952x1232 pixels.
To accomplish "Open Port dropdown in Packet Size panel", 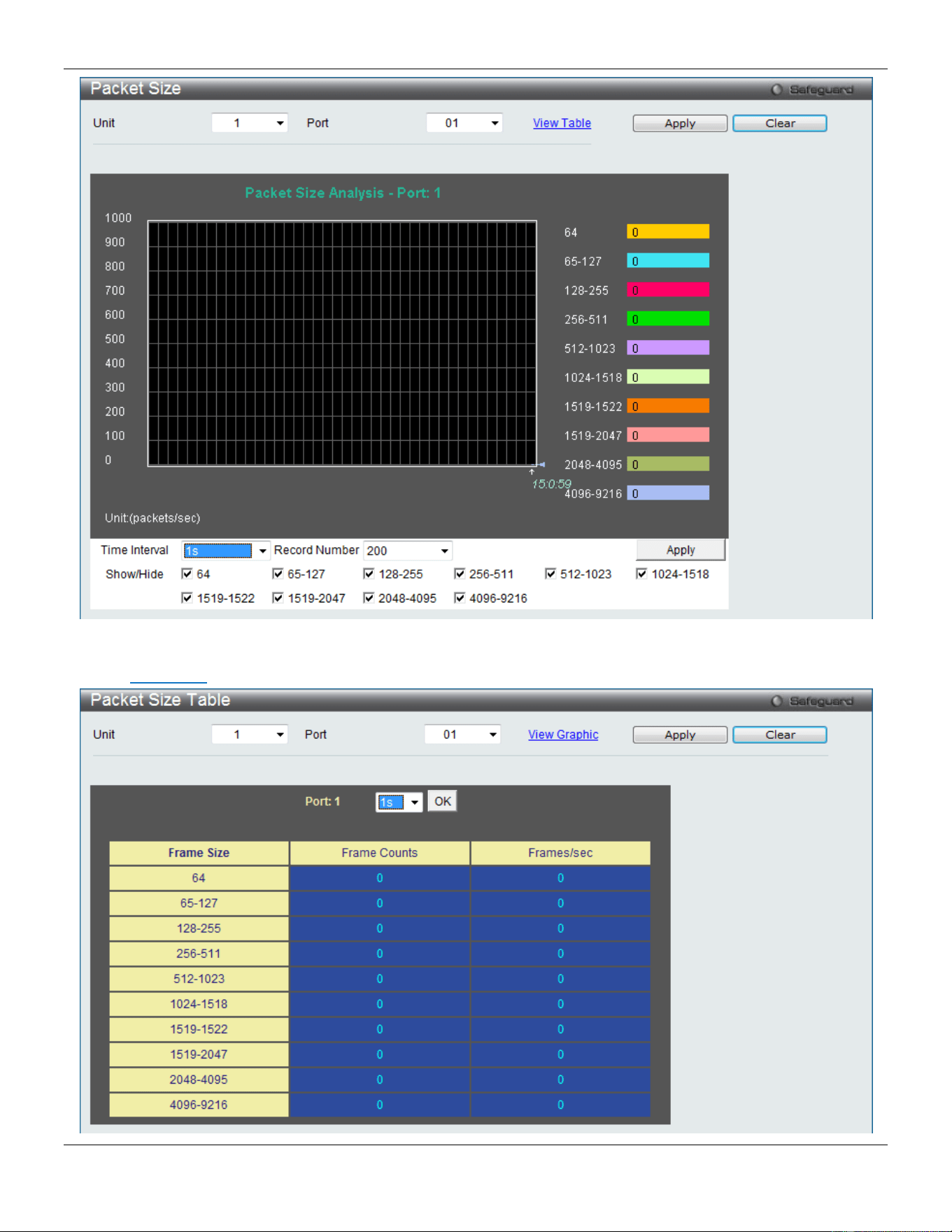I will click(x=464, y=123).
